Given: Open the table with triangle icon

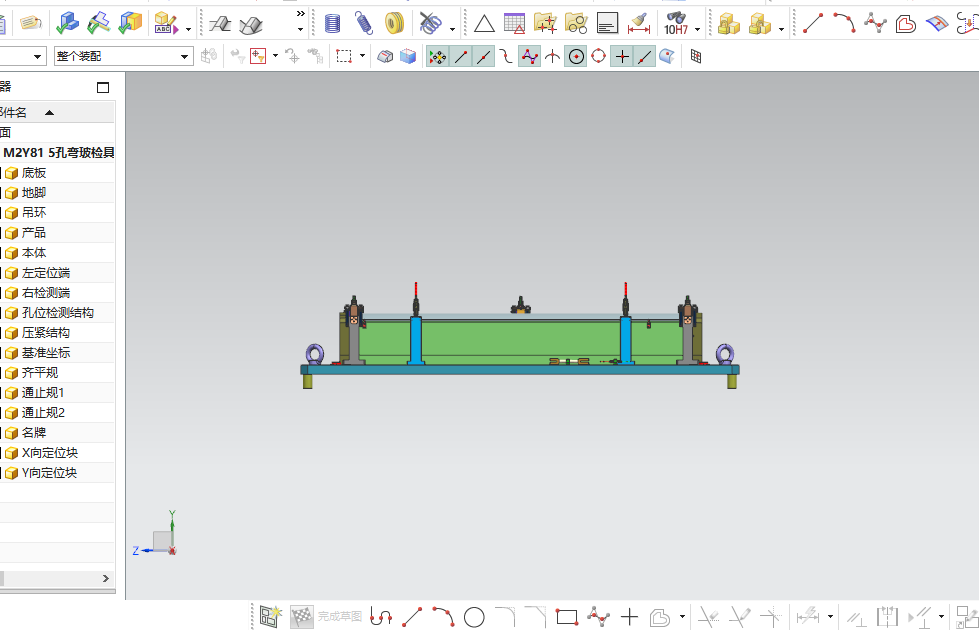Looking at the screenshot, I should tap(514, 24).
